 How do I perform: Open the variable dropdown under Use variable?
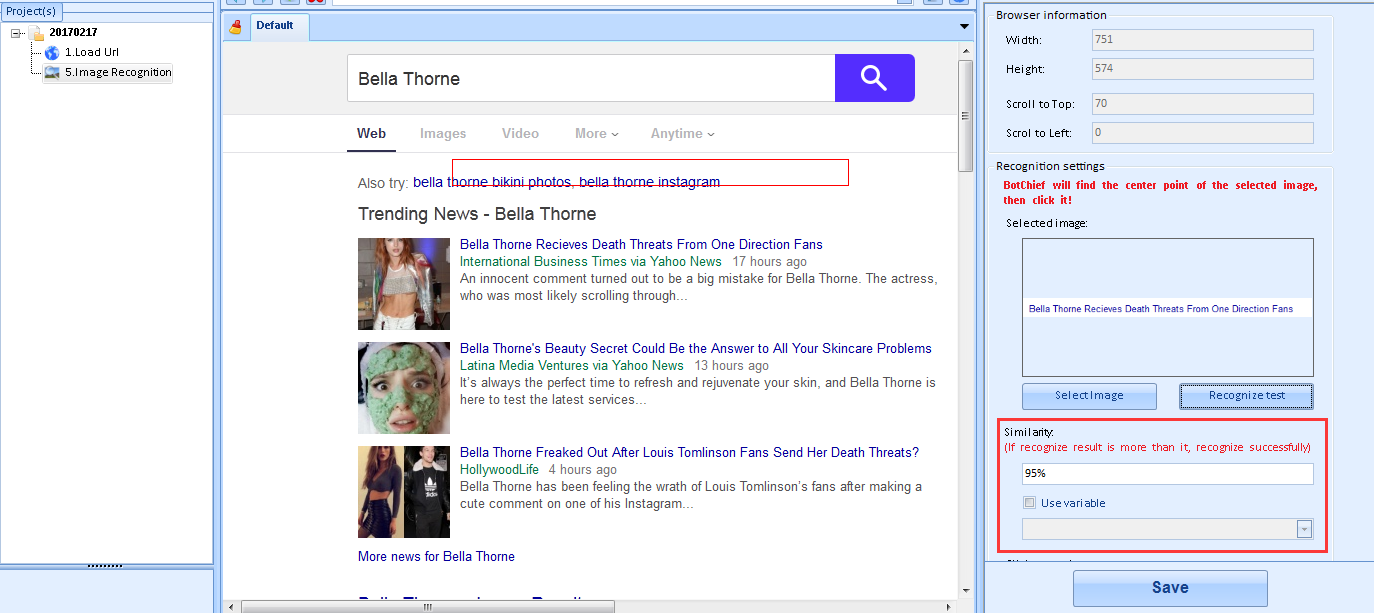[x=1303, y=530]
